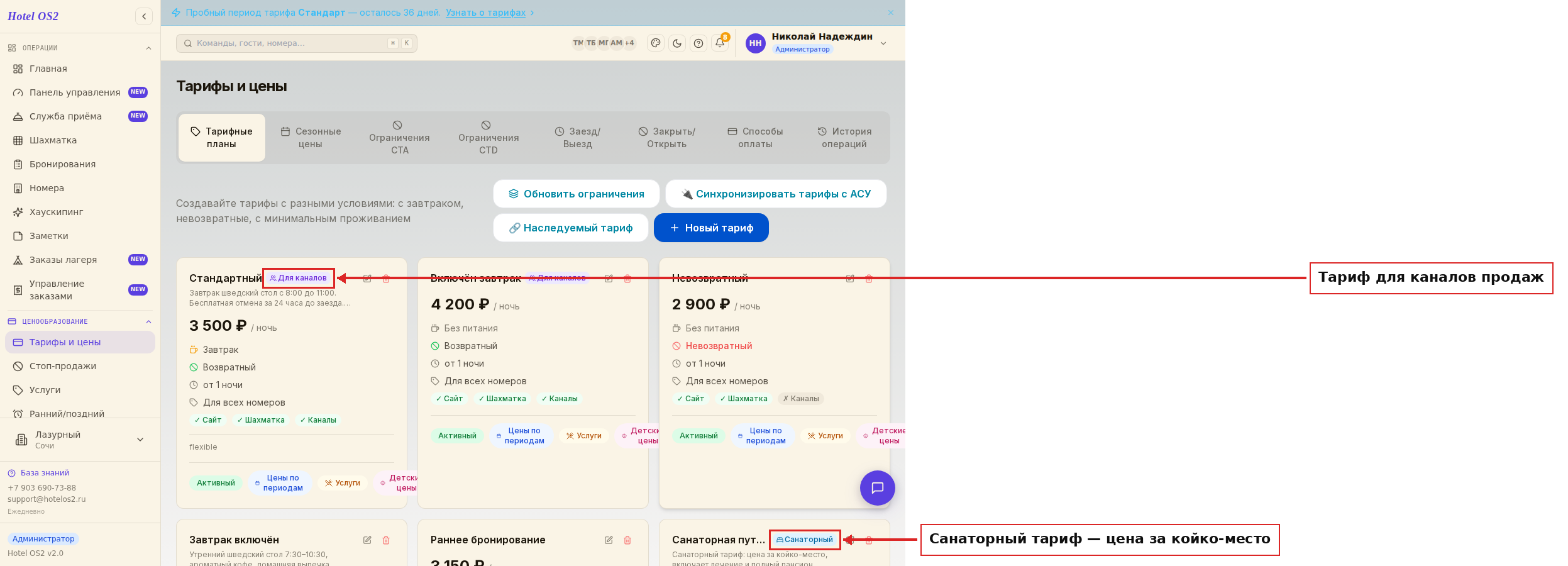Click the Обновить ограничения button
Image resolution: width=1568 pixels, height=566 pixels.
click(x=577, y=194)
